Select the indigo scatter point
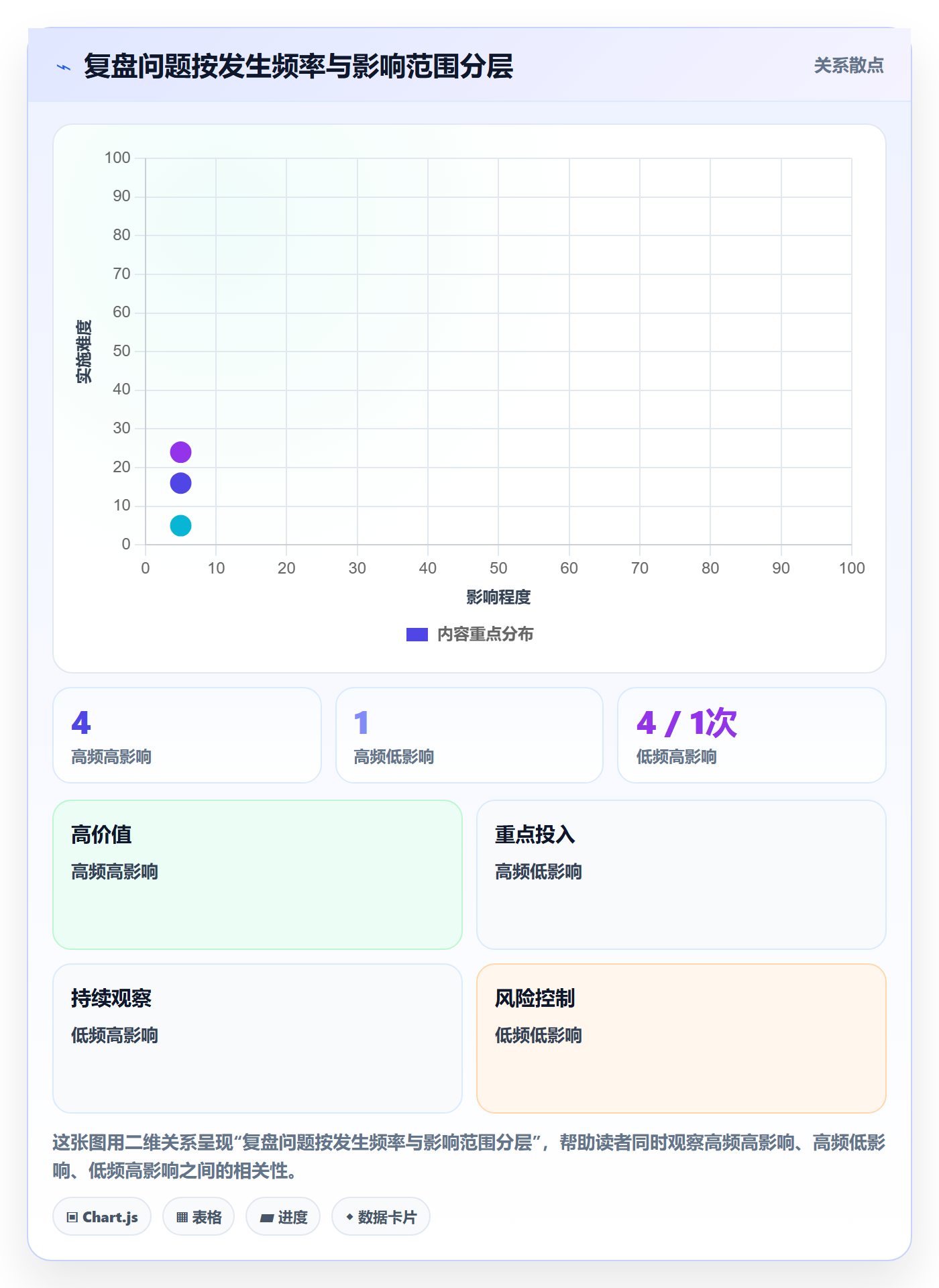The height and width of the screenshot is (1288, 939). tap(180, 483)
